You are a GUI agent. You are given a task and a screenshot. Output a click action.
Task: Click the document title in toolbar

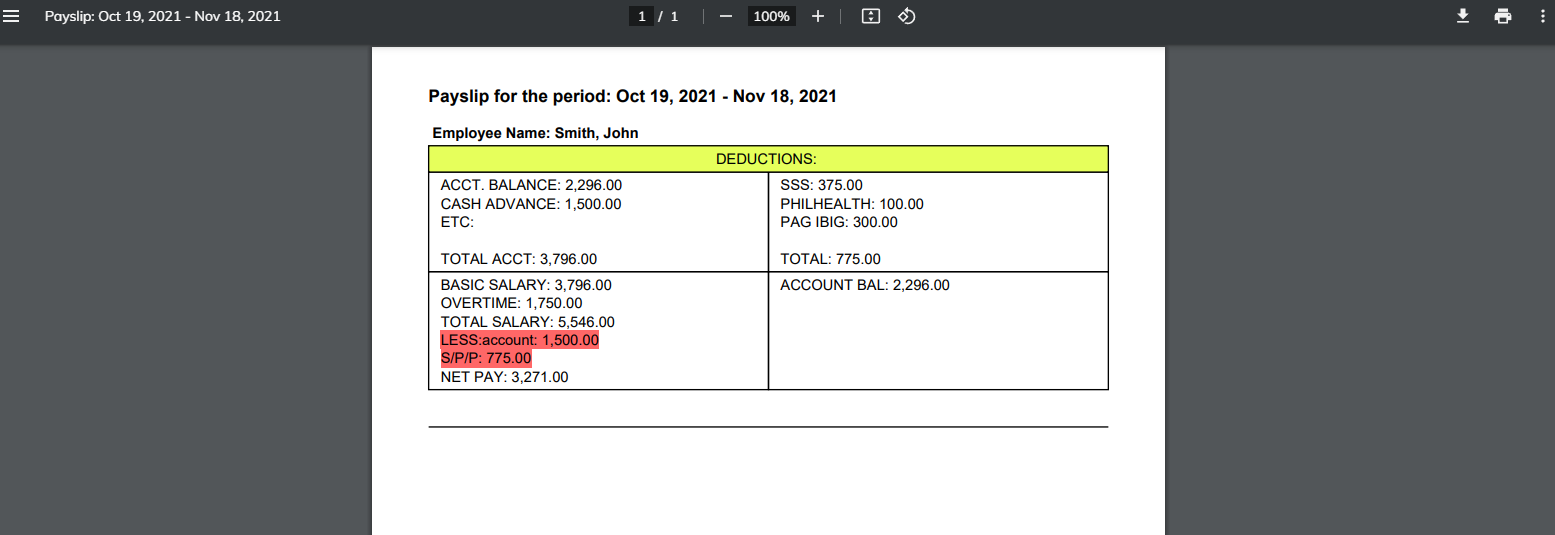(x=163, y=16)
